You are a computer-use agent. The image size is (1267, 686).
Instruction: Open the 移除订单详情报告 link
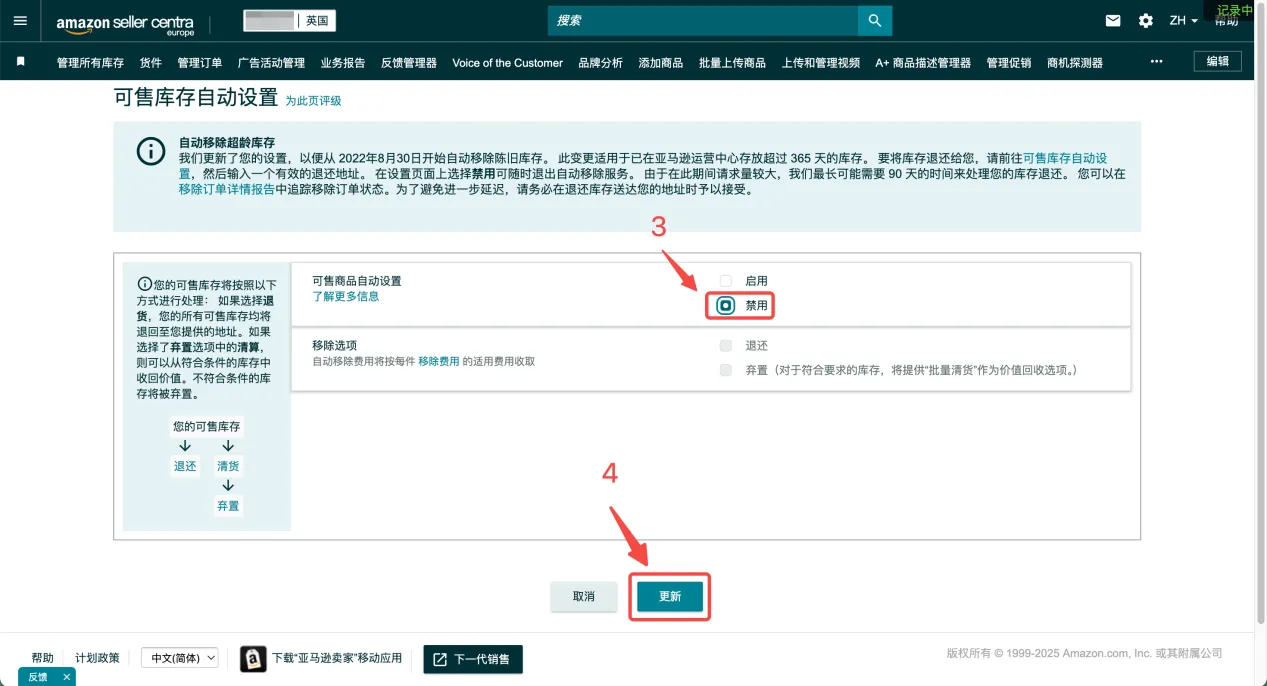click(x=226, y=189)
